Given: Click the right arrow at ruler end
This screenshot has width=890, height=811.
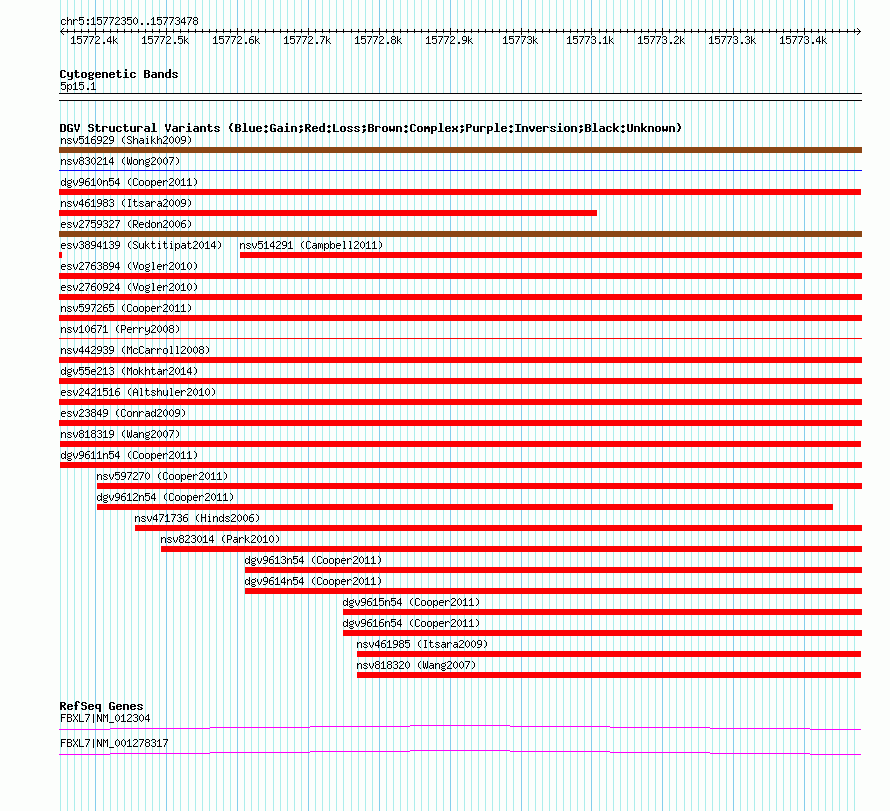Looking at the screenshot, I should click(x=859, y=32).
